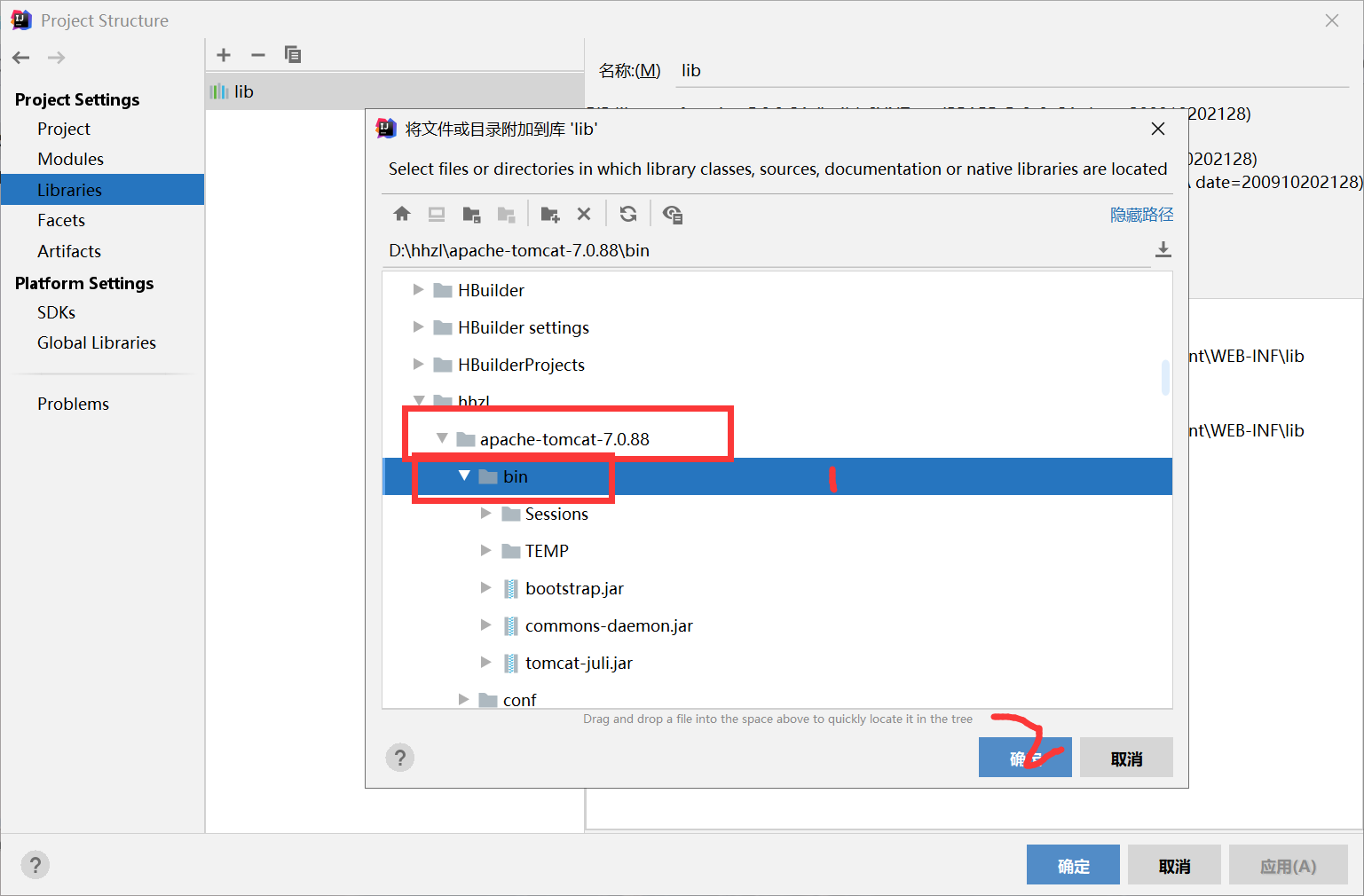This screenshot has height=896, width=1364.
Task: Go back in Project Structure navigation
Action: (21, 58)
